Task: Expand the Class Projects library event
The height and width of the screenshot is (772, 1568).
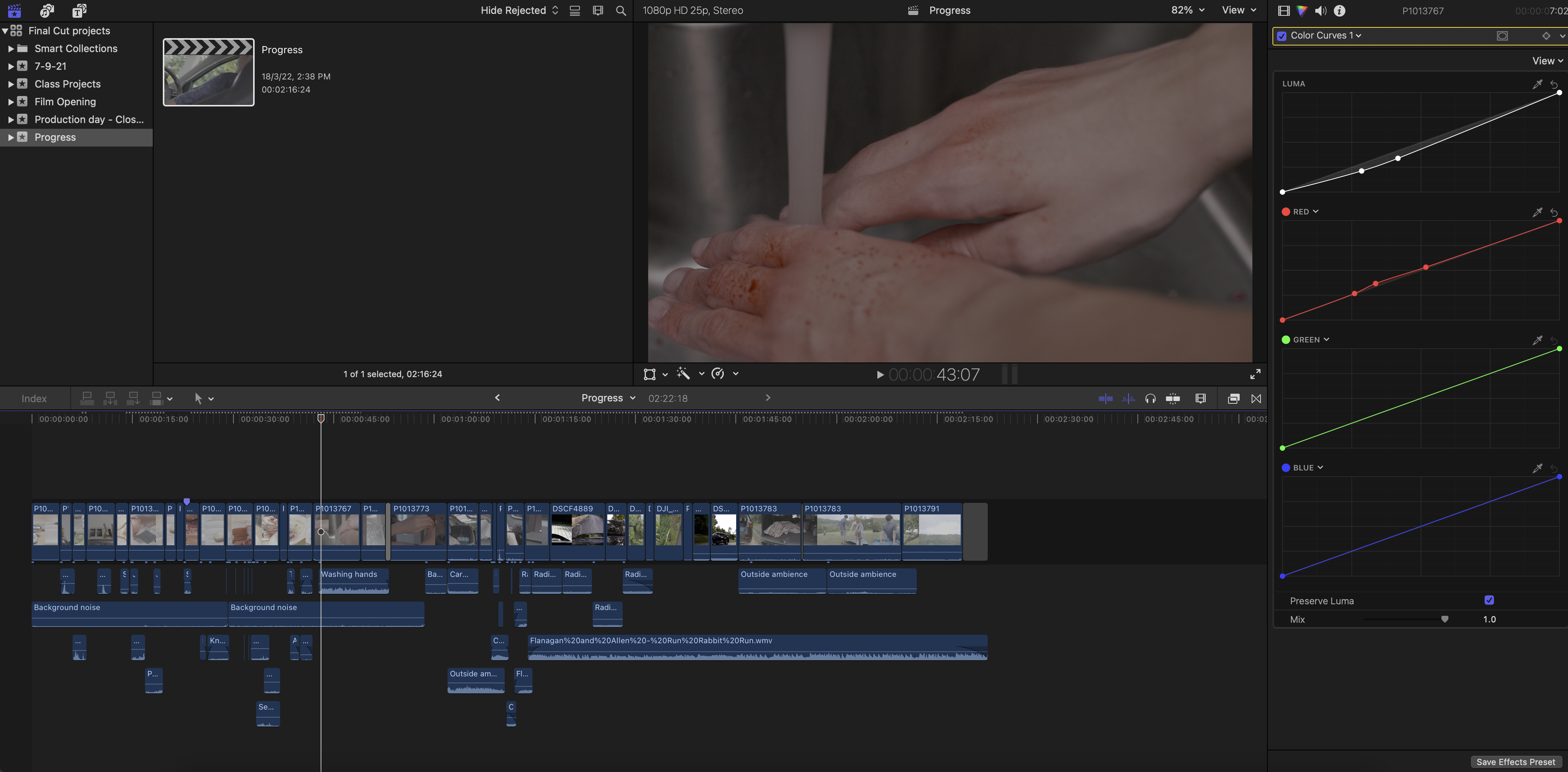Action: point(10,84)
